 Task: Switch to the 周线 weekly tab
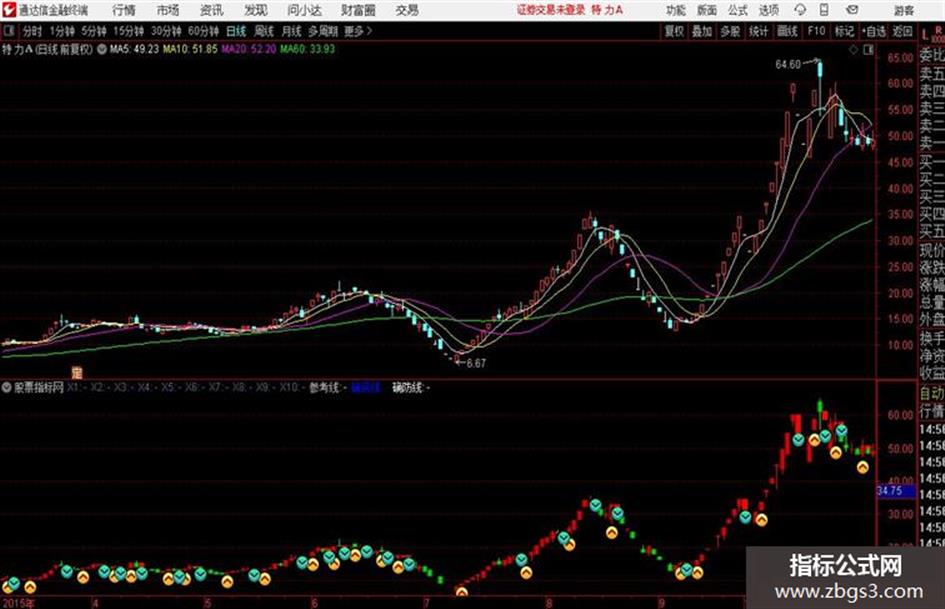click(x=264, y=31)
